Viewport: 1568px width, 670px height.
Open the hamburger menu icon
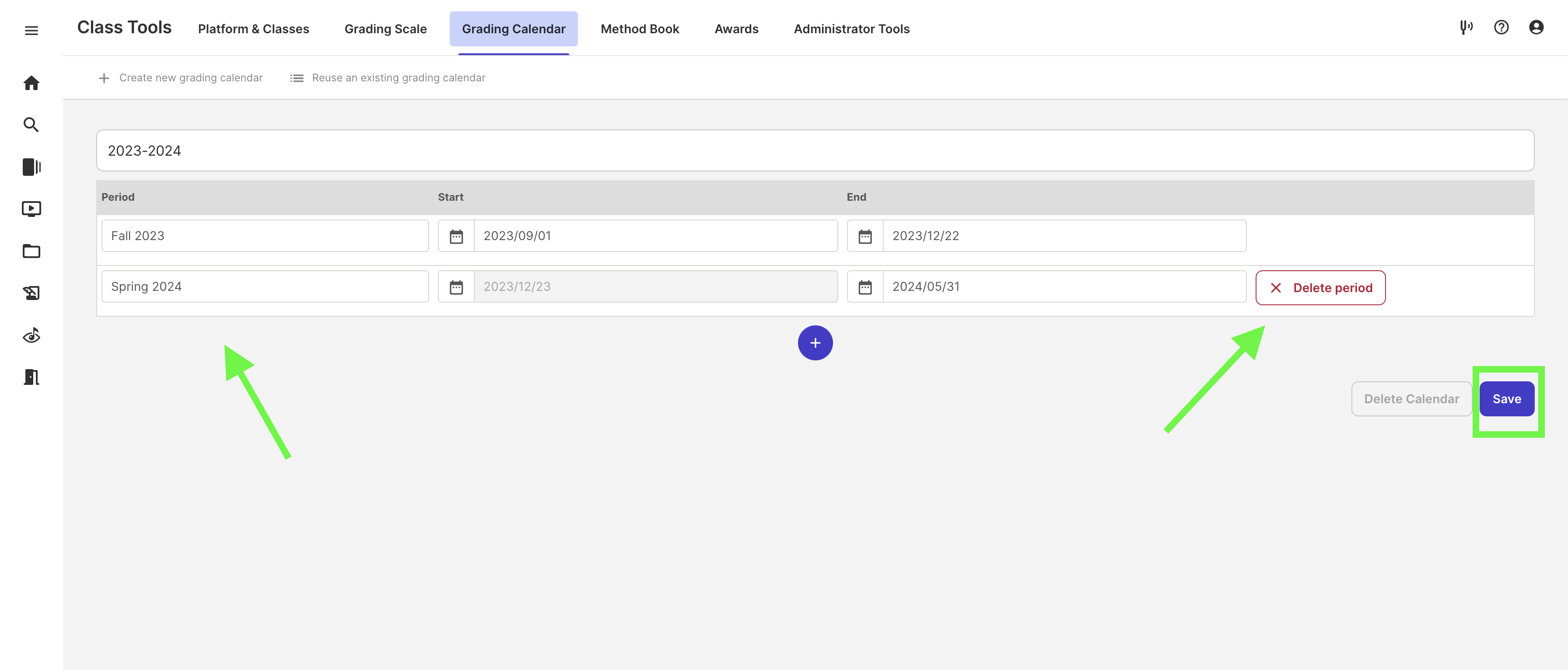(31, 31)
